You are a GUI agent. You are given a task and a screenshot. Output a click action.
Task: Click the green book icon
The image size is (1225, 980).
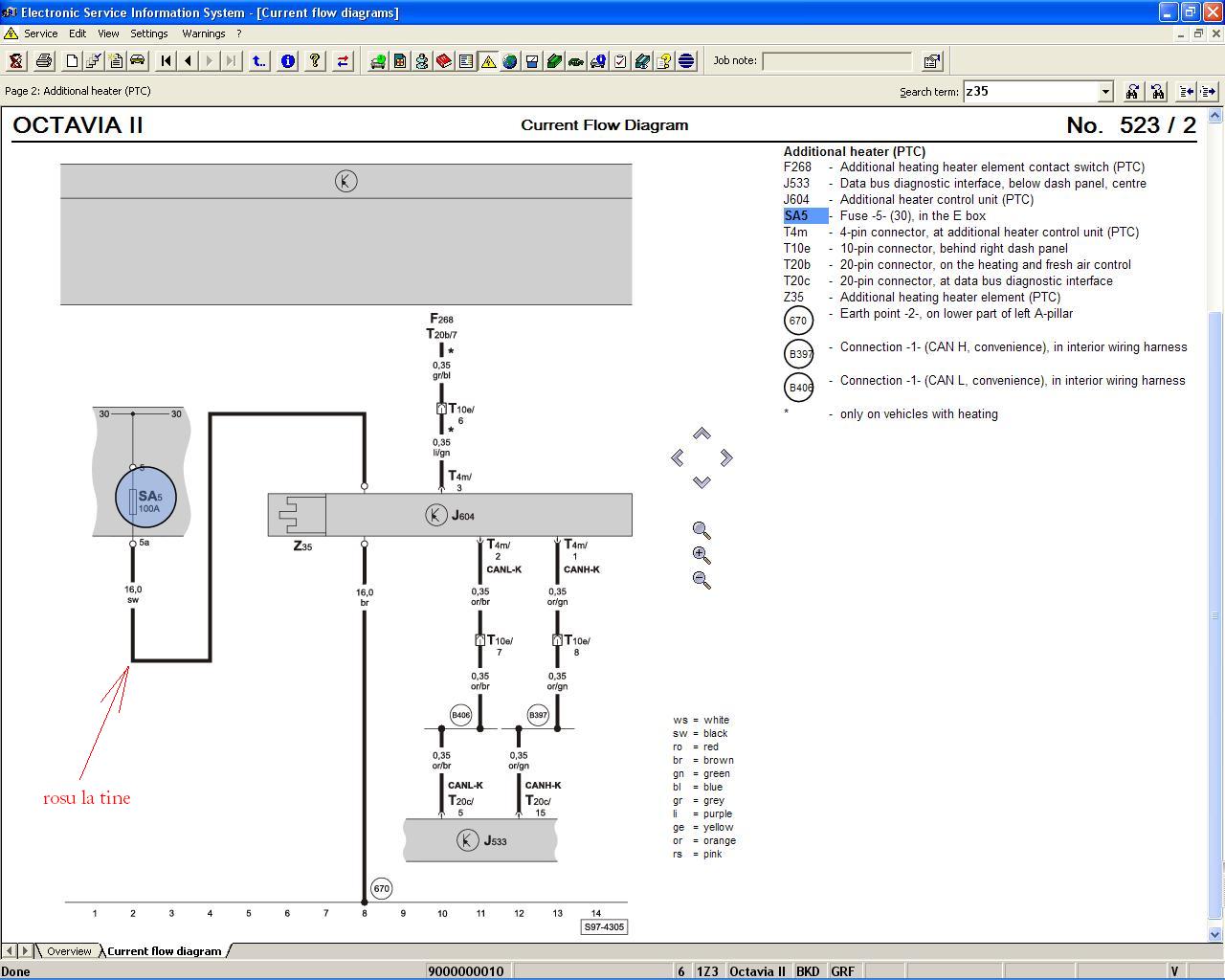[x=554, y=61]
